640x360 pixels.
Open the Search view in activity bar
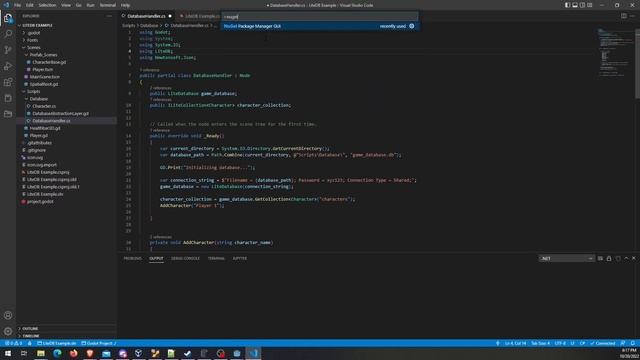(8, 34)
